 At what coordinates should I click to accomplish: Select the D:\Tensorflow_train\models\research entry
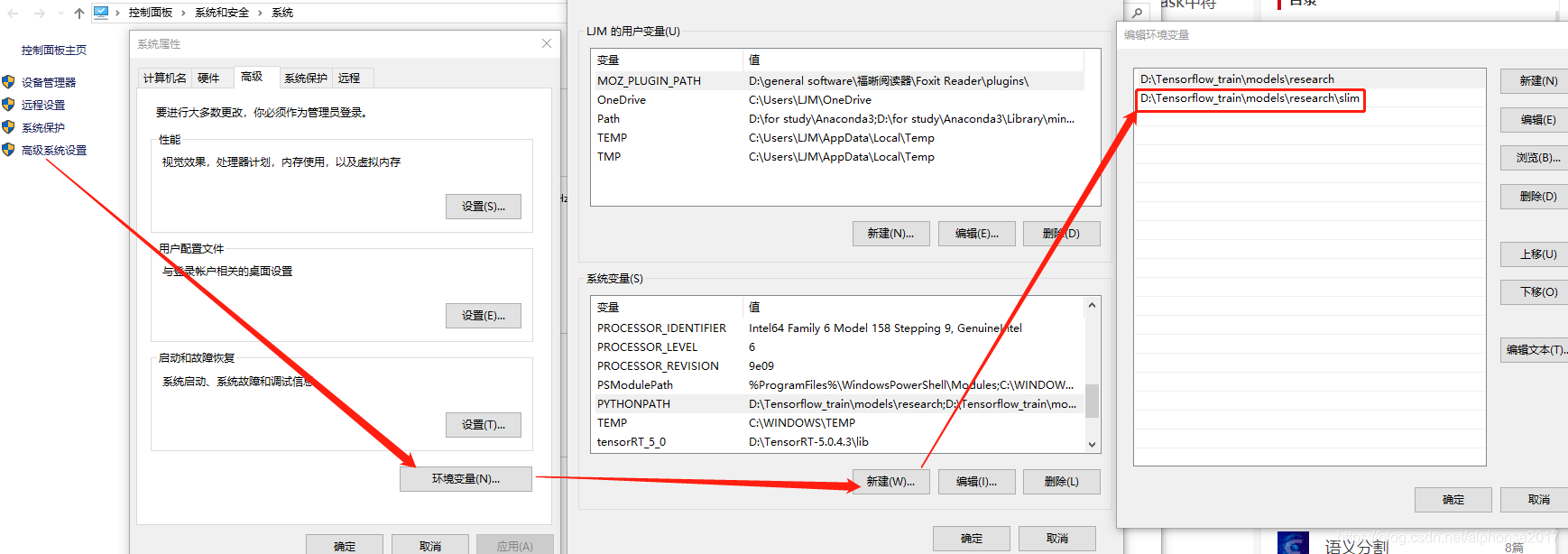[x=1309, y=79]
